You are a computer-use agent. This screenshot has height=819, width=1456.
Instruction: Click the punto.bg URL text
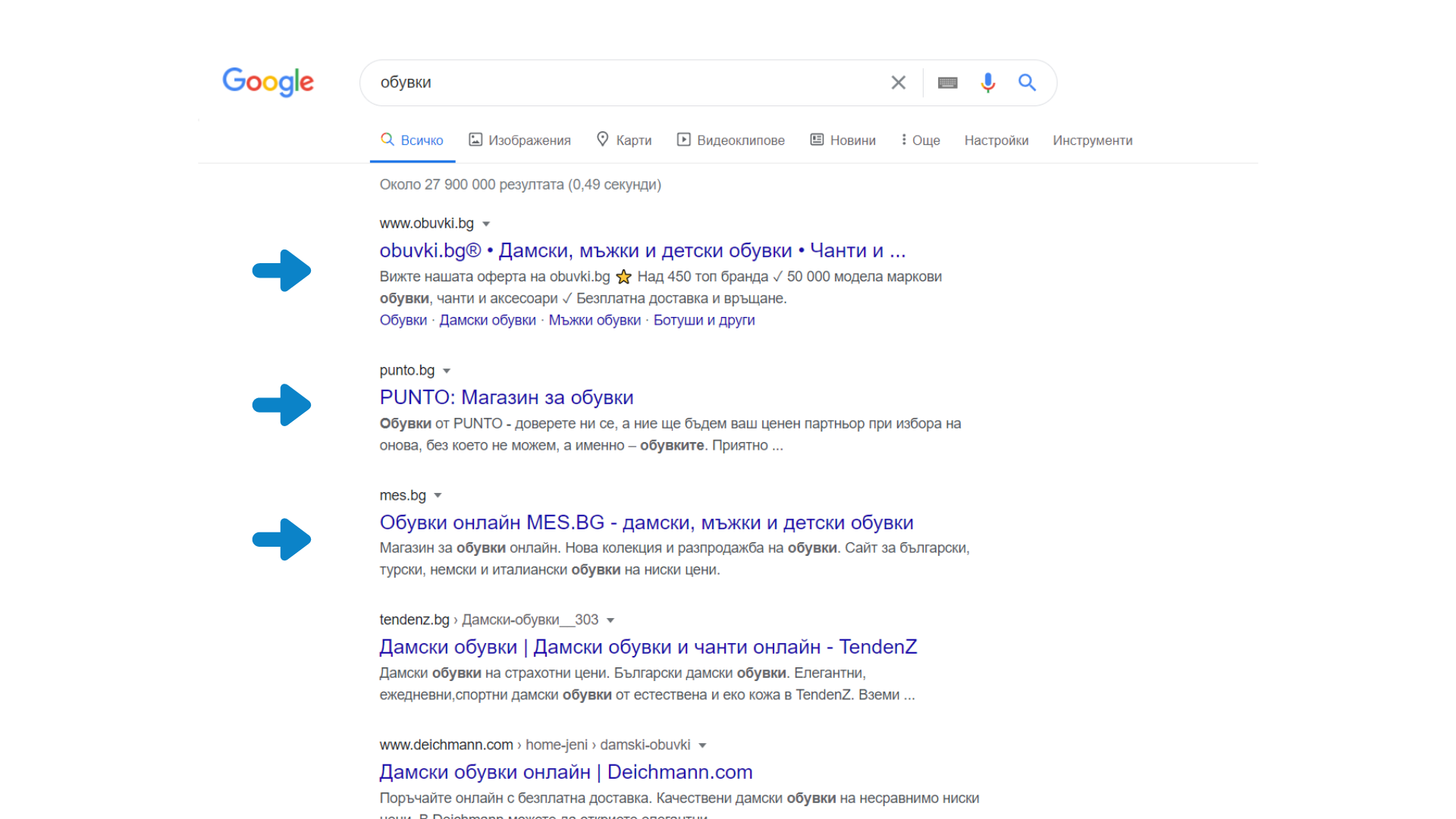click(407, 370)
